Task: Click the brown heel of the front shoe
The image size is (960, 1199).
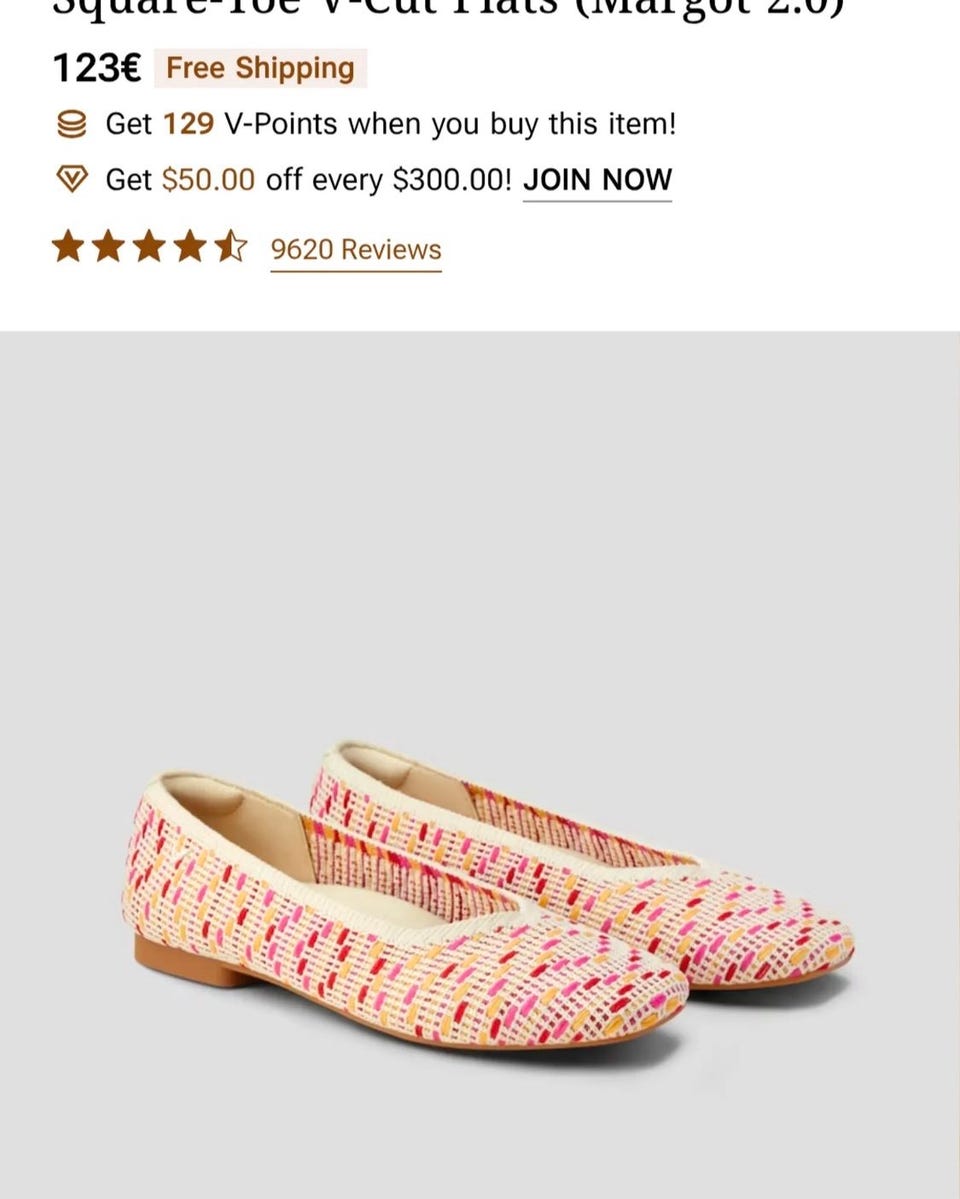Action: pos(190,961)
